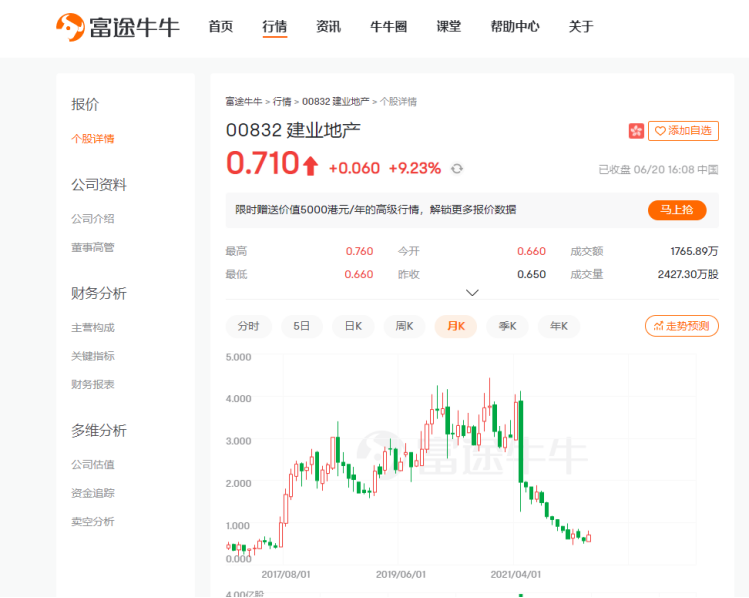Open 公司介绍 in the sidebar
Screen dimensions: 749x598
[x=93, y=219]
